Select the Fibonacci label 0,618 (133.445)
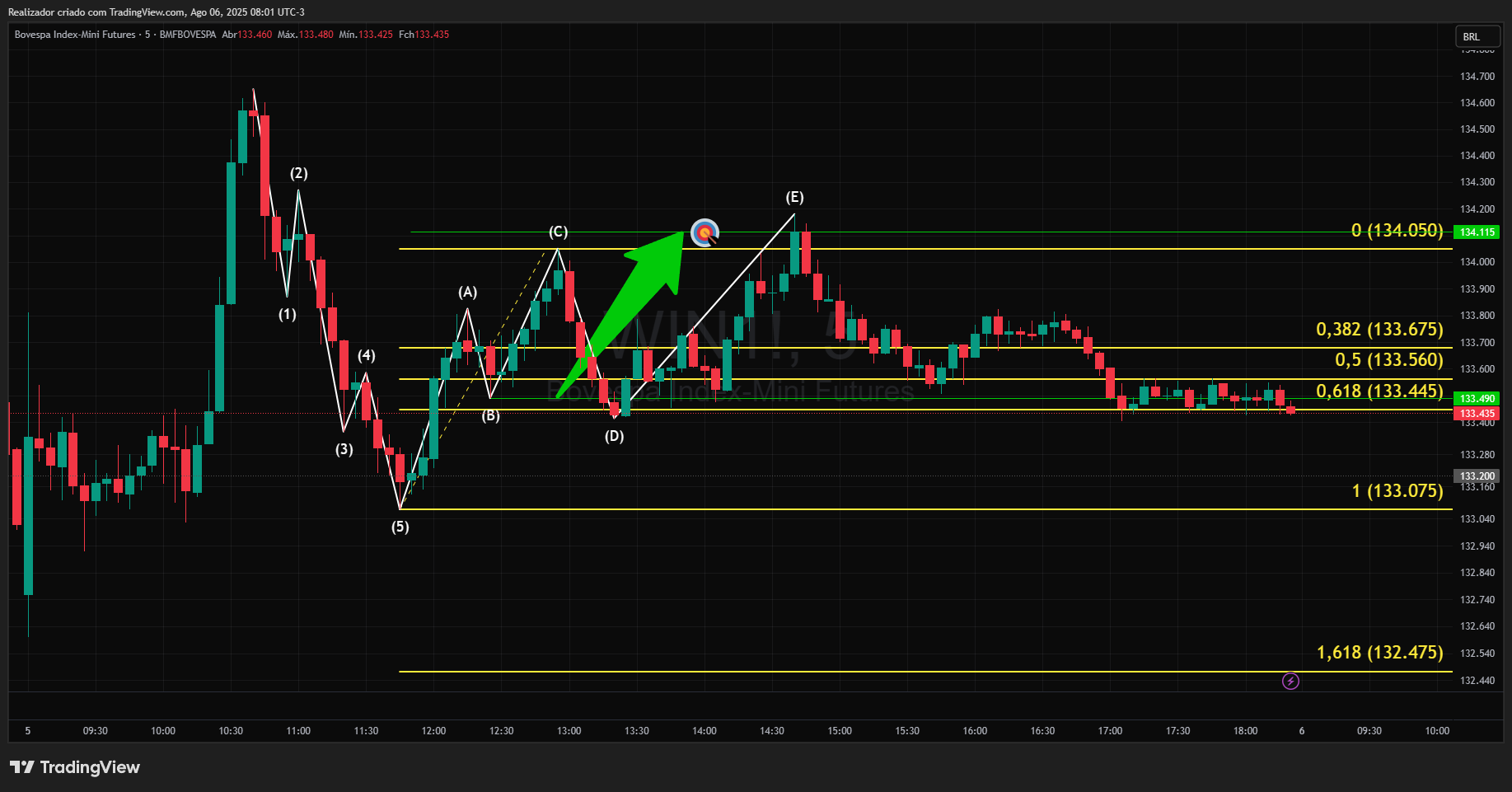 pyautogui.click(x=1379, y=391)
